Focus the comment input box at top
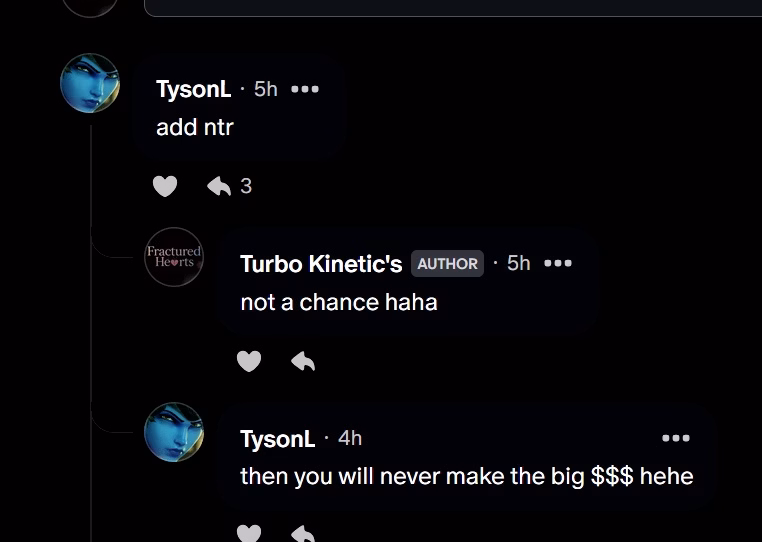Viewport: 762px width, 542px height. (x=453, y=8)
